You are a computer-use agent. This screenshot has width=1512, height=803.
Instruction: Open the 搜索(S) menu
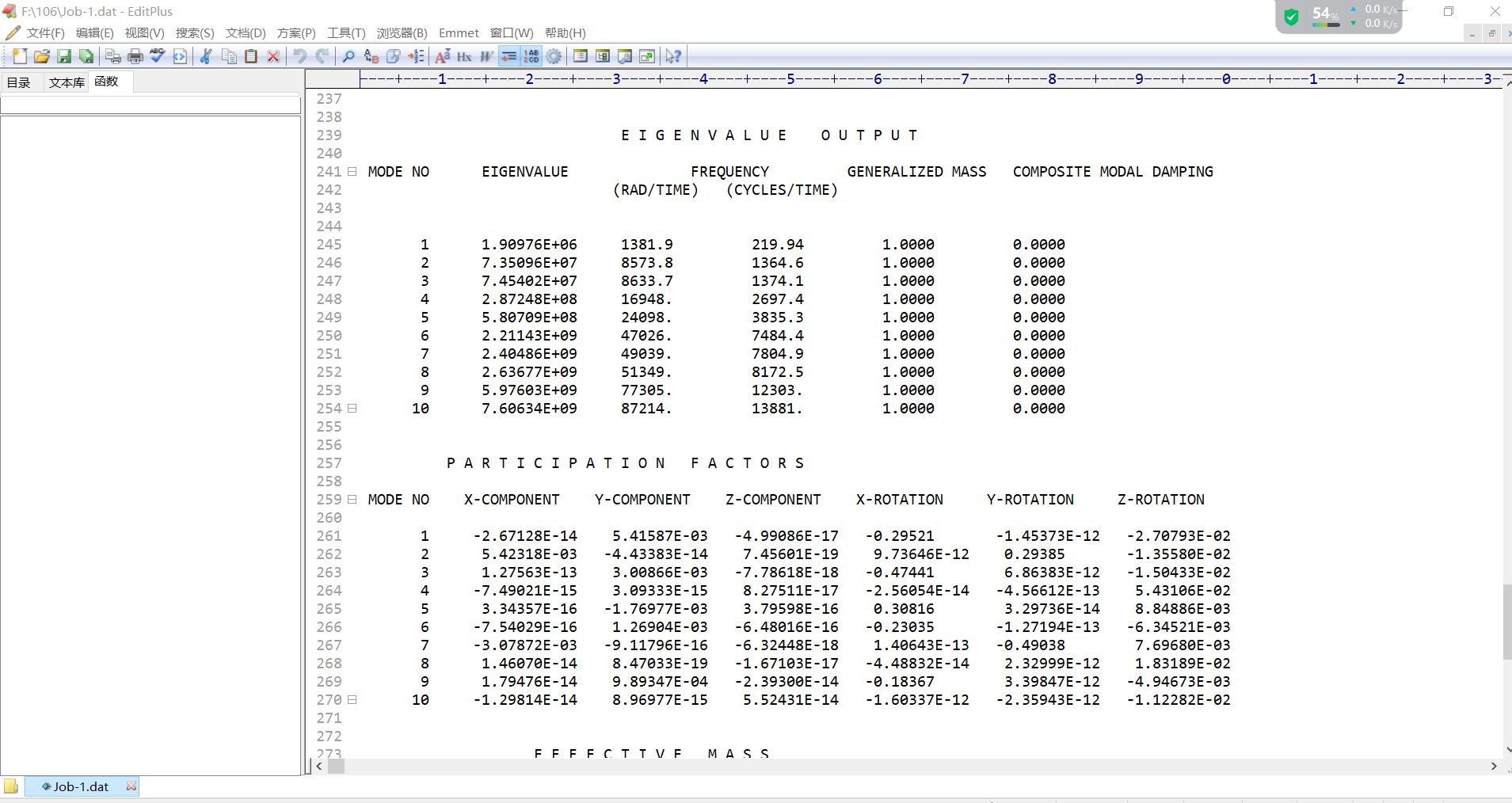tap(195, 33)
